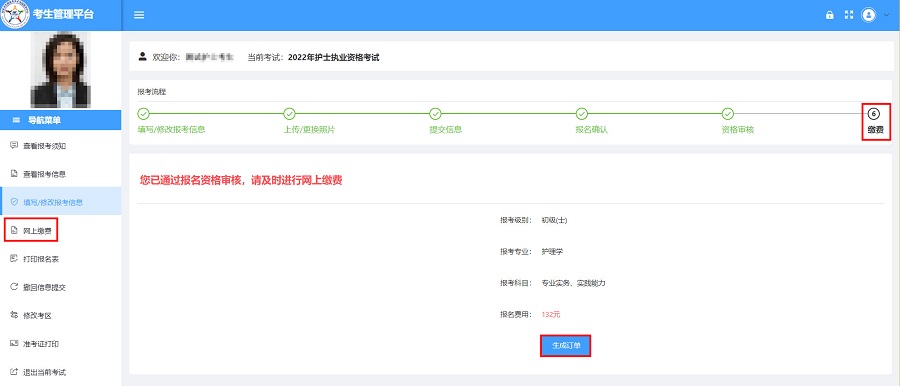Screen dimensions: 900x386
Task: Toggle the hamburger sidebar collapse icon
Action: [x=139, y=15]
